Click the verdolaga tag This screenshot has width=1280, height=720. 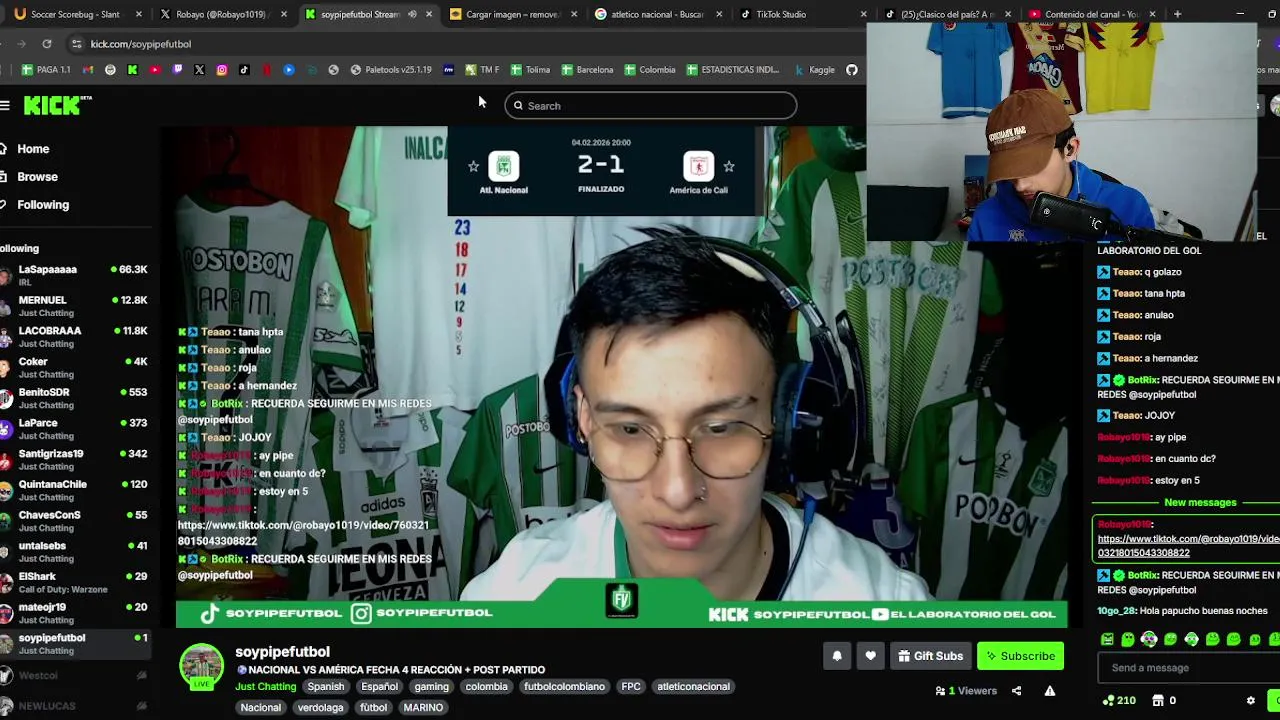click(321, 708)
